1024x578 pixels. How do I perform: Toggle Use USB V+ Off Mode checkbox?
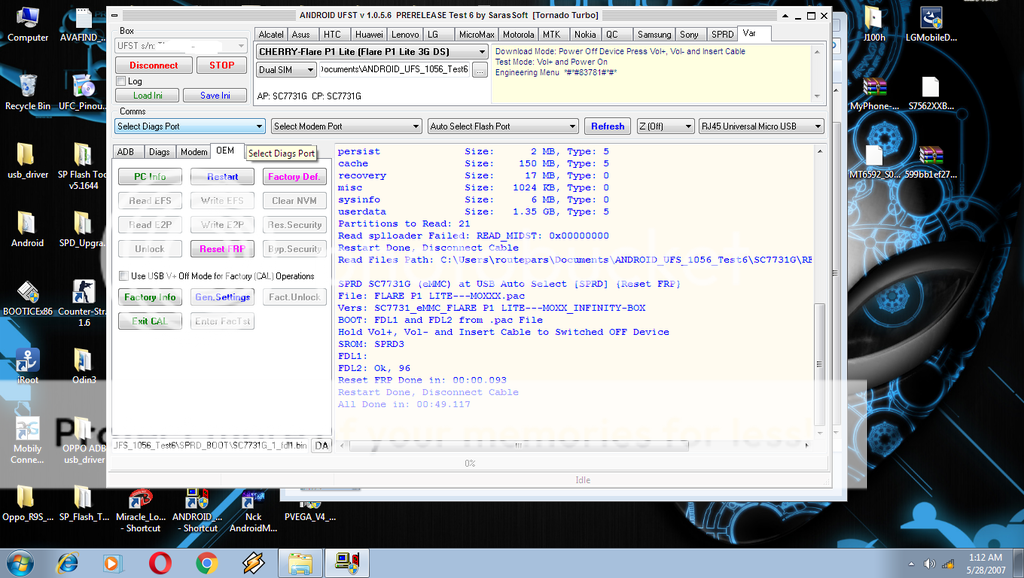pos(125,276)
